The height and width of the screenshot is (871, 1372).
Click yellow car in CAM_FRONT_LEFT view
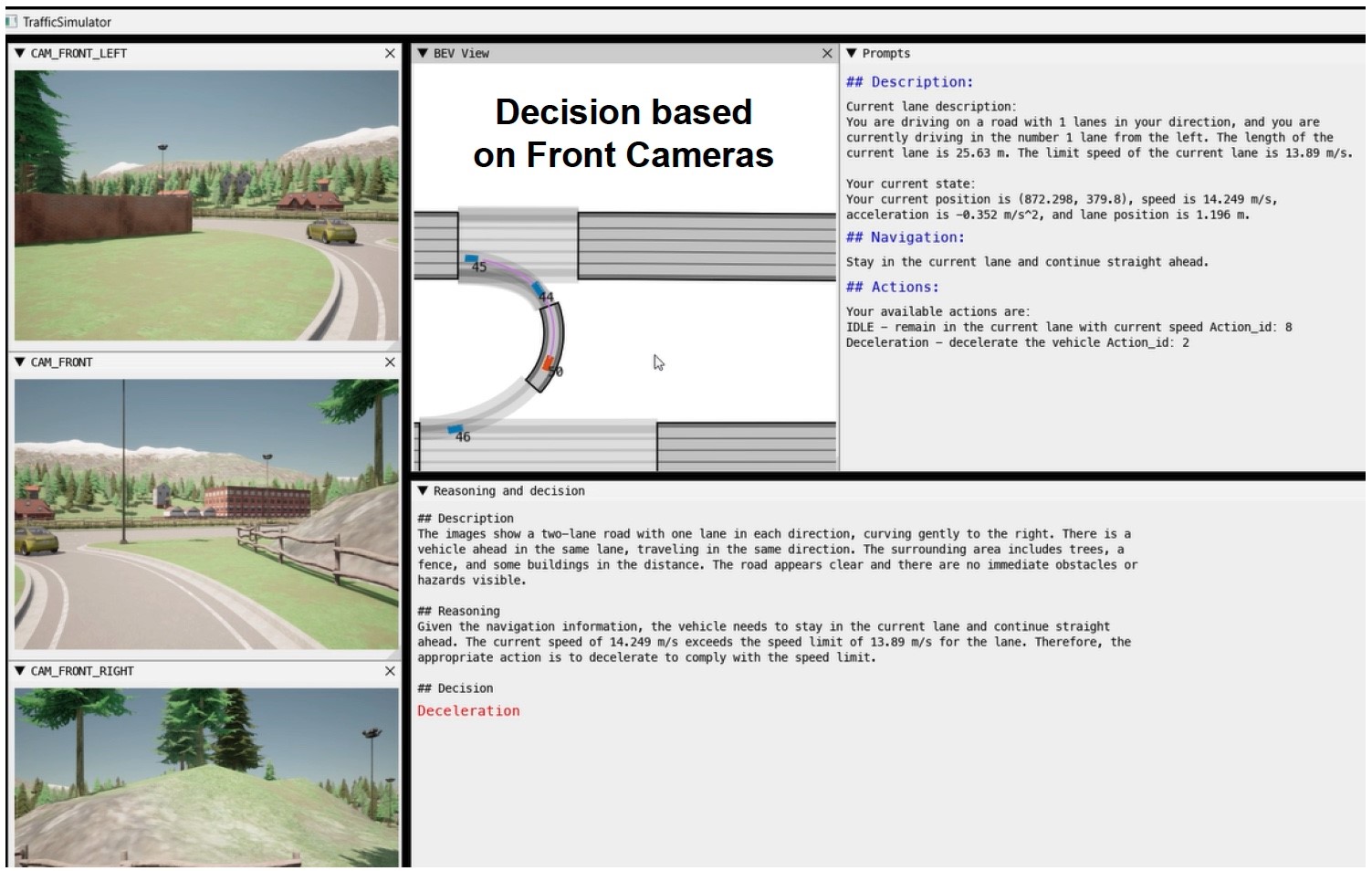tap(332, 231)
